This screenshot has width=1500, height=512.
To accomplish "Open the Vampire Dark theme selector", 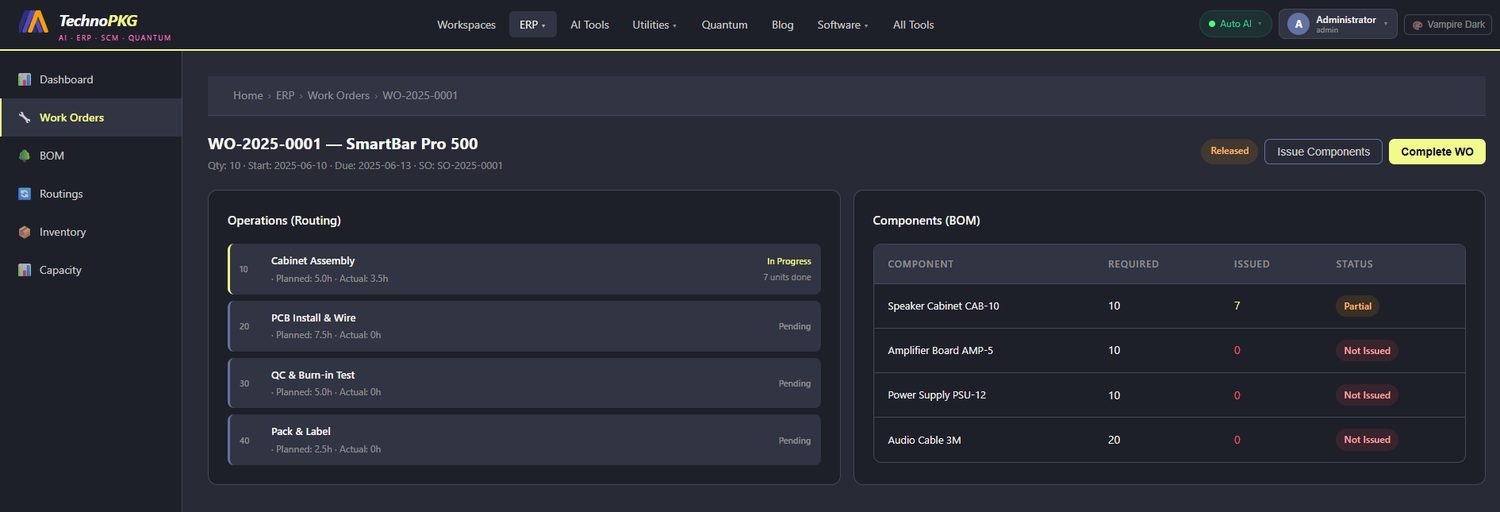I will click(x=1447, y=25).
